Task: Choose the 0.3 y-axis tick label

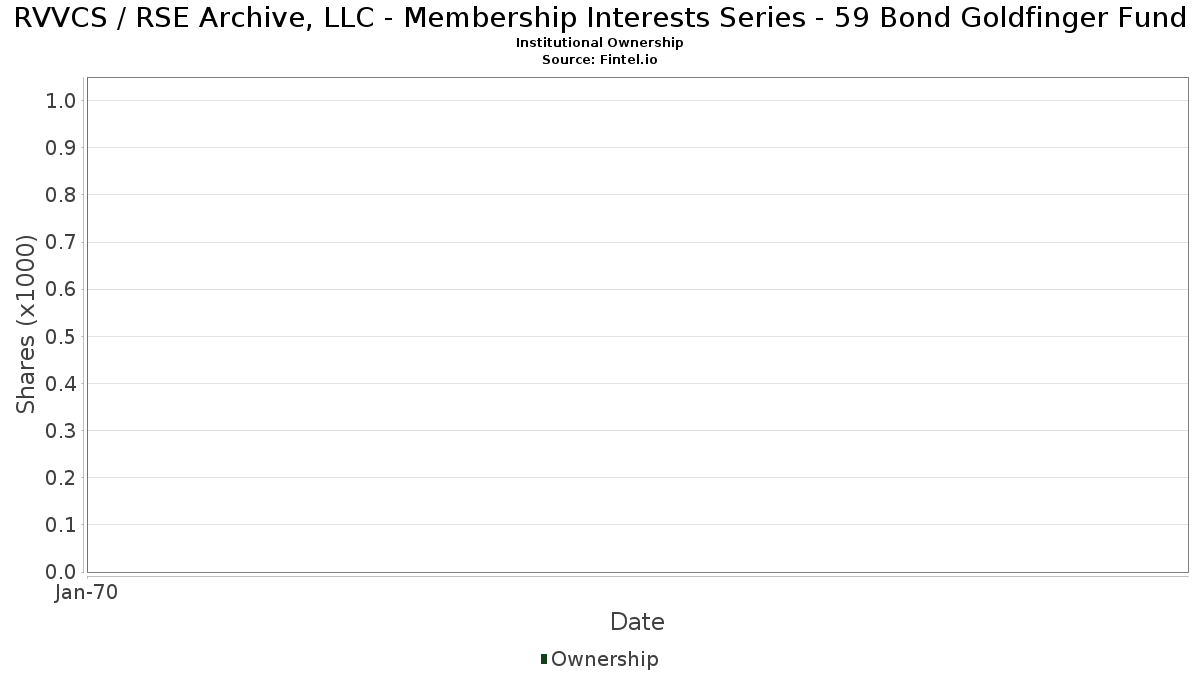Action: (62, 431)
